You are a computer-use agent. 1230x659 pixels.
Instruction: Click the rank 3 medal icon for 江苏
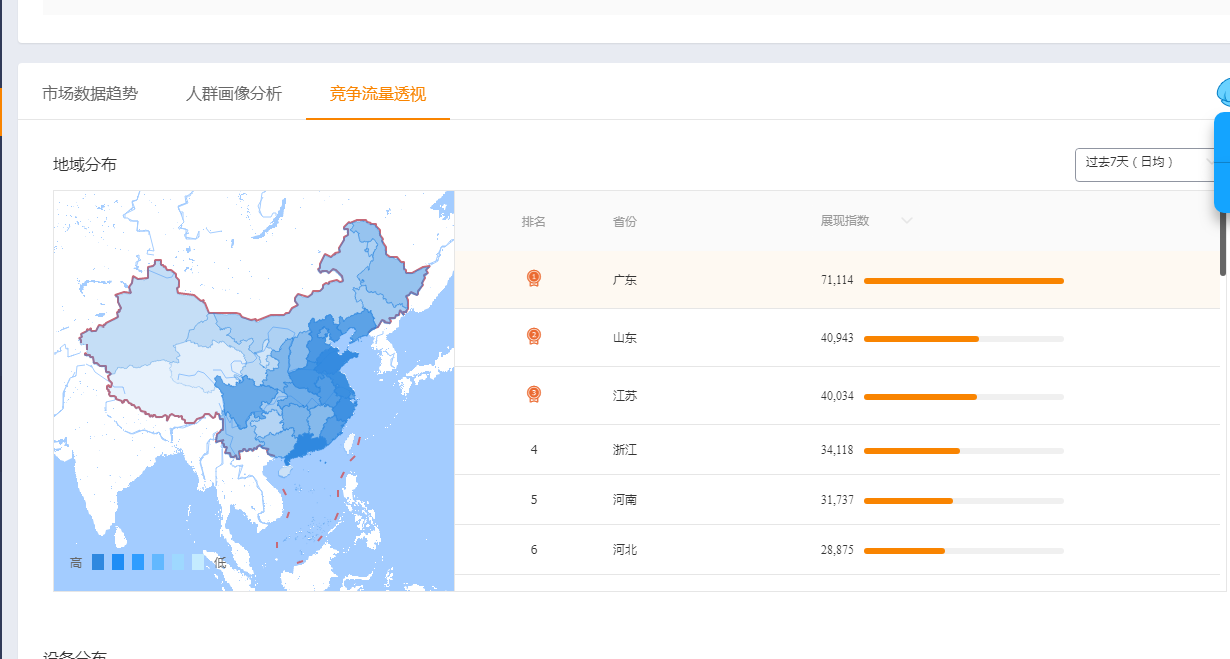pos(534,394)
